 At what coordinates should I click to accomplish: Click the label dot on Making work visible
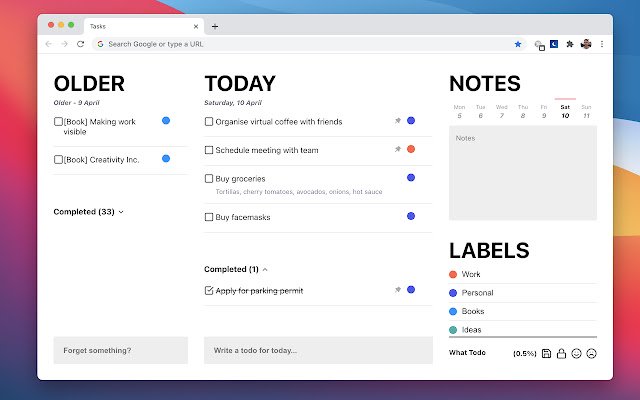pyautogui.click(x=166, y=120)
